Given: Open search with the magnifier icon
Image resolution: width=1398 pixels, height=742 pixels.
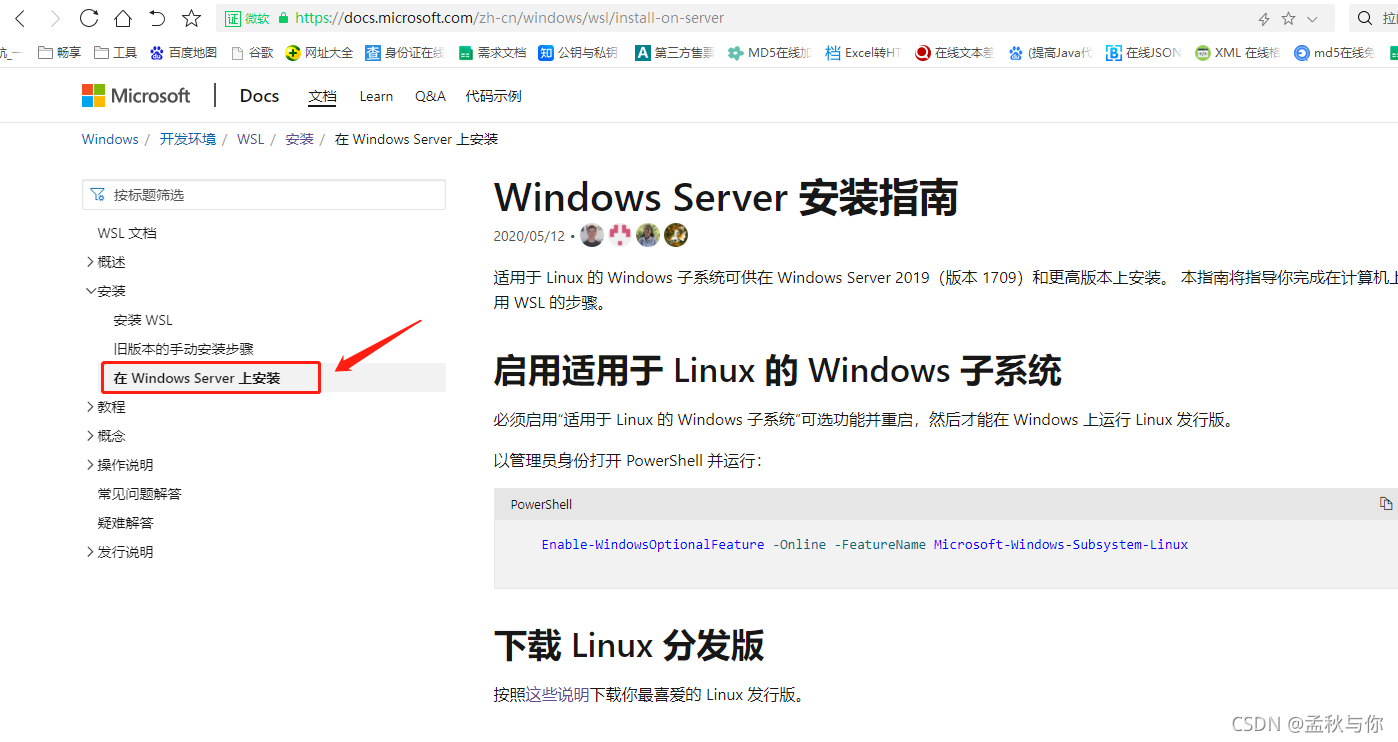Looking at the screenshot, I should pyautogui.click(x=1363, y=17).
